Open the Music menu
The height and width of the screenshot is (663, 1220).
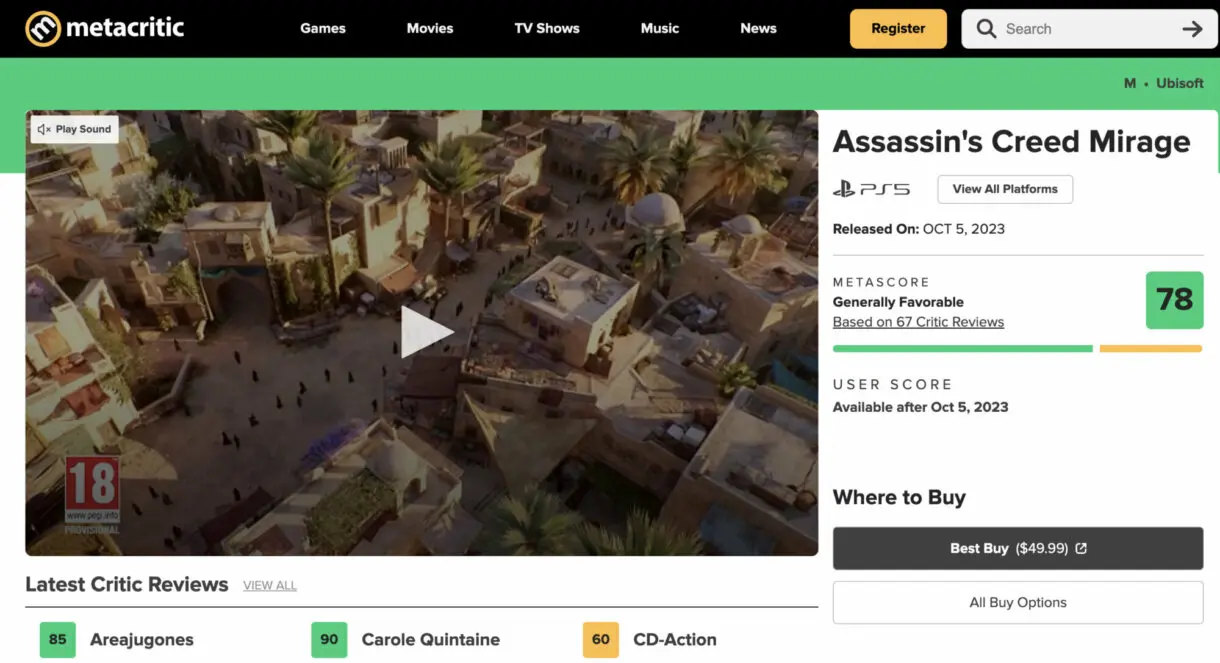tap(660, 28)
